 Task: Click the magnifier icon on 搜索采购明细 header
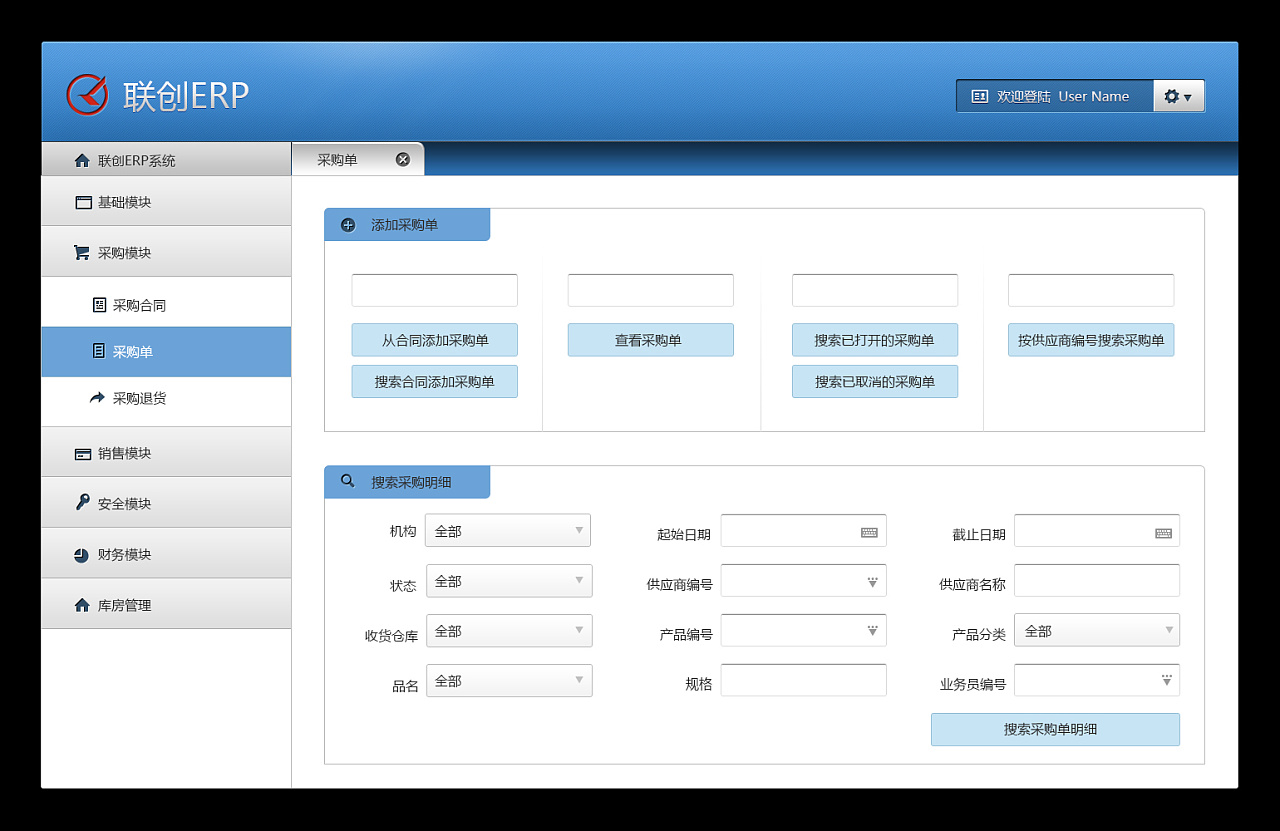click(346, 481)
